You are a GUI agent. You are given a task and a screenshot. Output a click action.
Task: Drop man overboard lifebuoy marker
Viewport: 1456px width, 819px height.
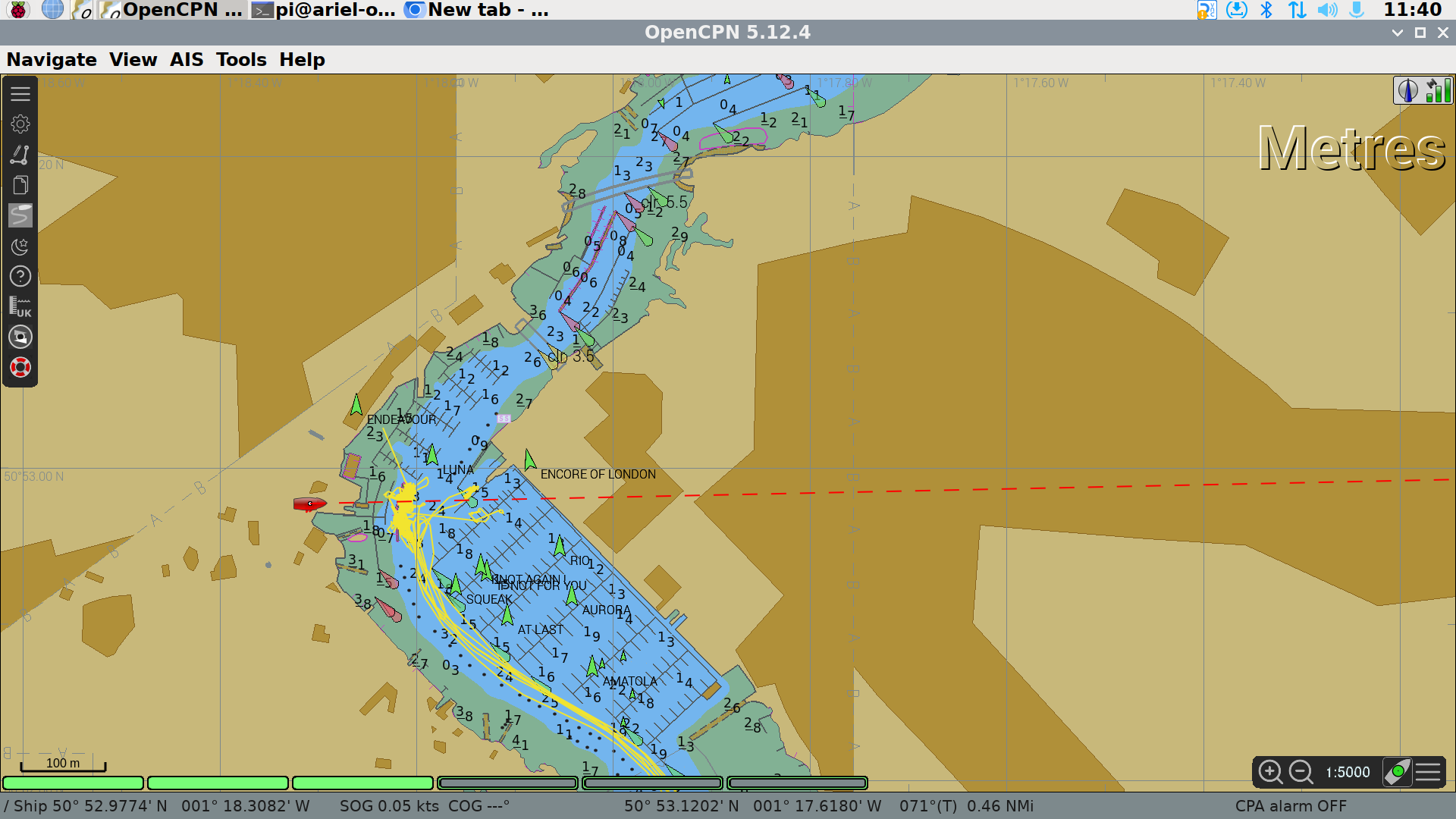click(20, 368)
